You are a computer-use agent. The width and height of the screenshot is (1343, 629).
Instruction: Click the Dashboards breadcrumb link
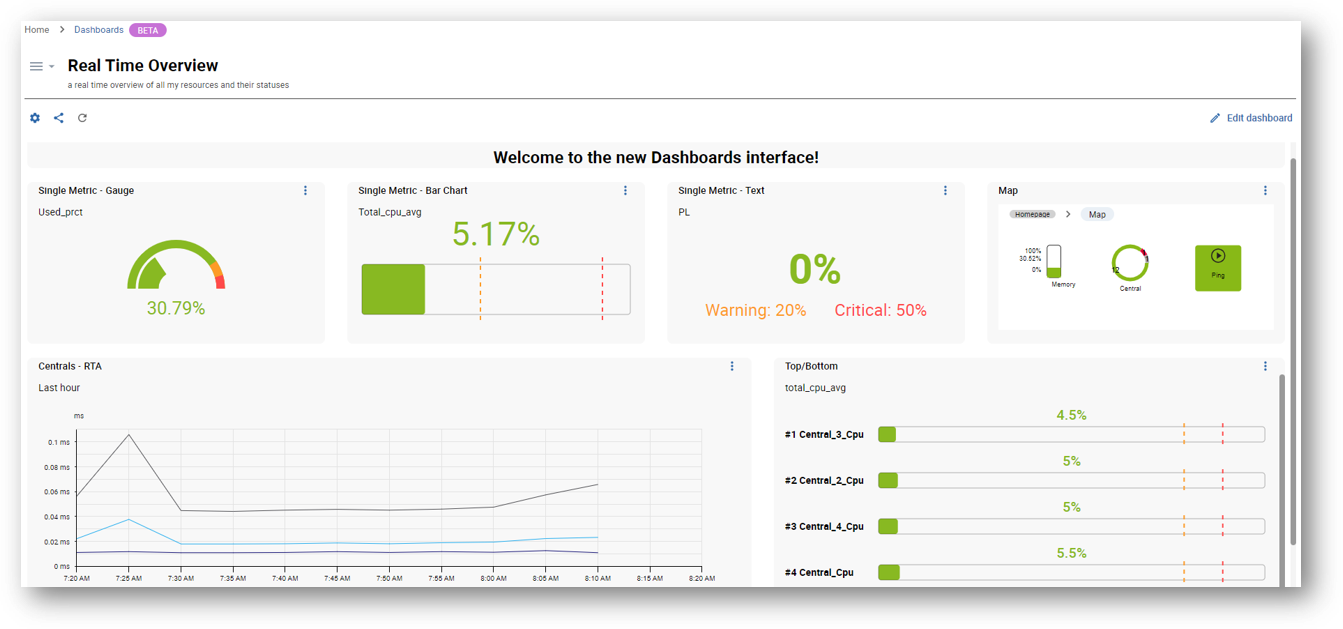pos(99,30)
